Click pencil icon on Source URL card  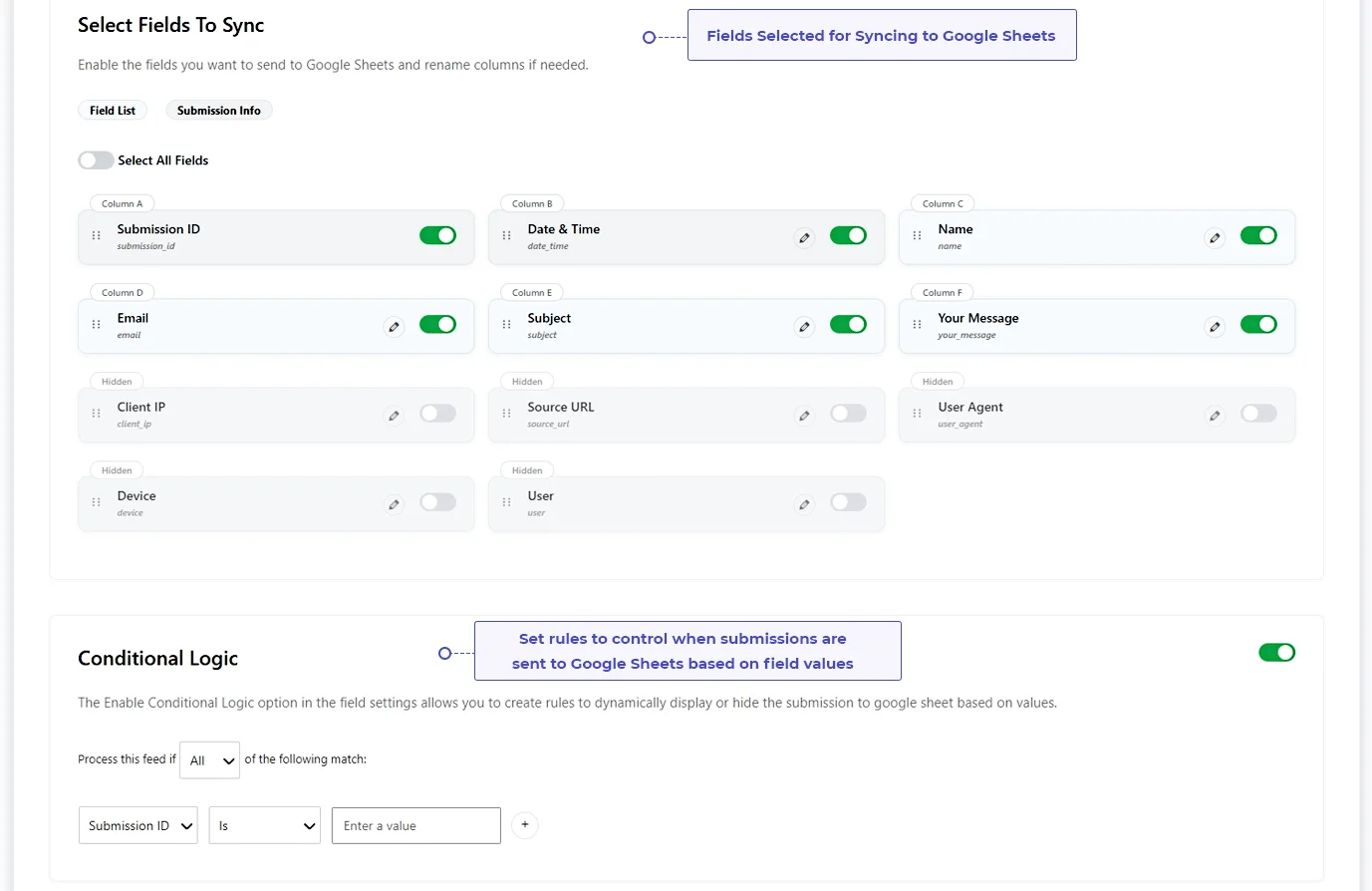pyautogui.click(x=804, y=415)
